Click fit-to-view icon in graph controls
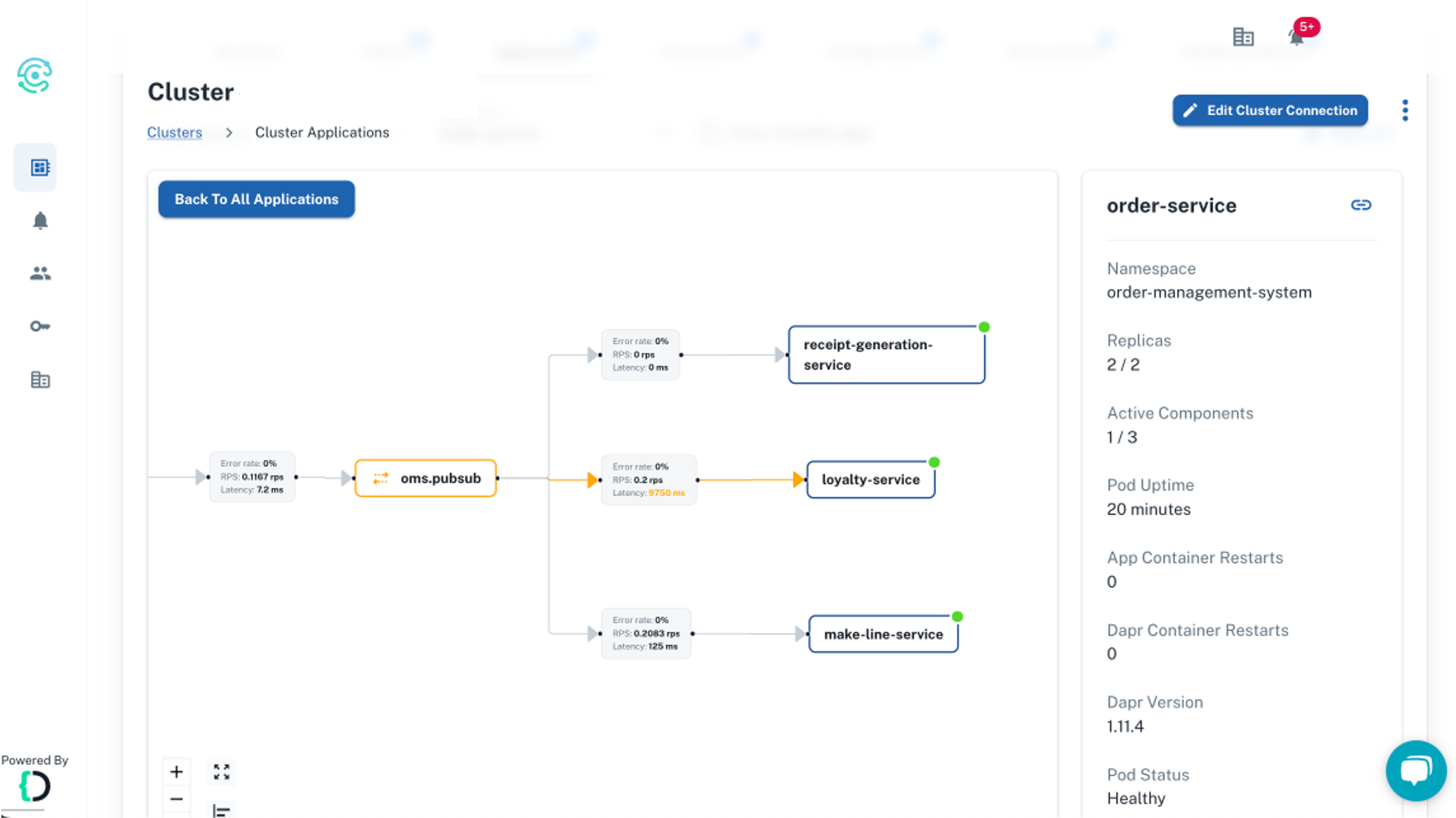1456x818 pixels. click(x=222, y=772)
